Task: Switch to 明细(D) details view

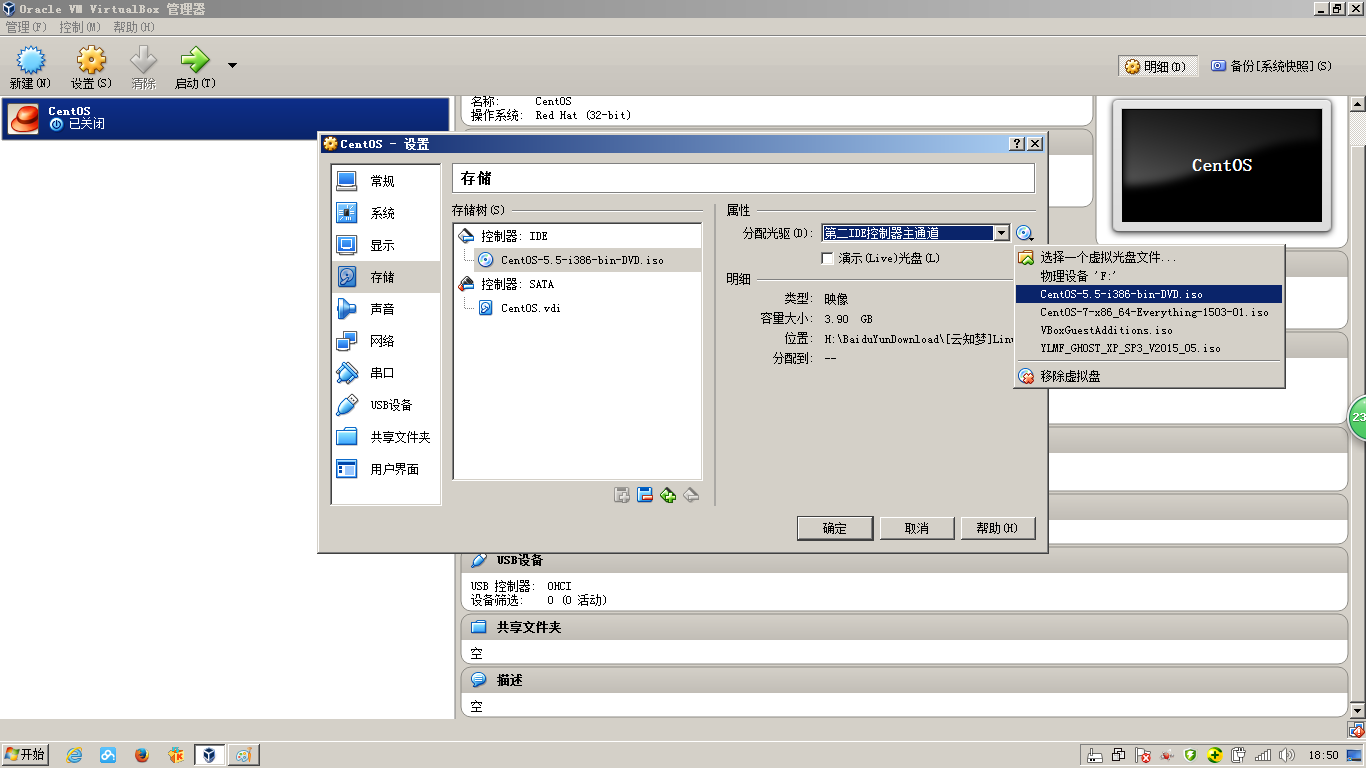Action: (1158, 66)
